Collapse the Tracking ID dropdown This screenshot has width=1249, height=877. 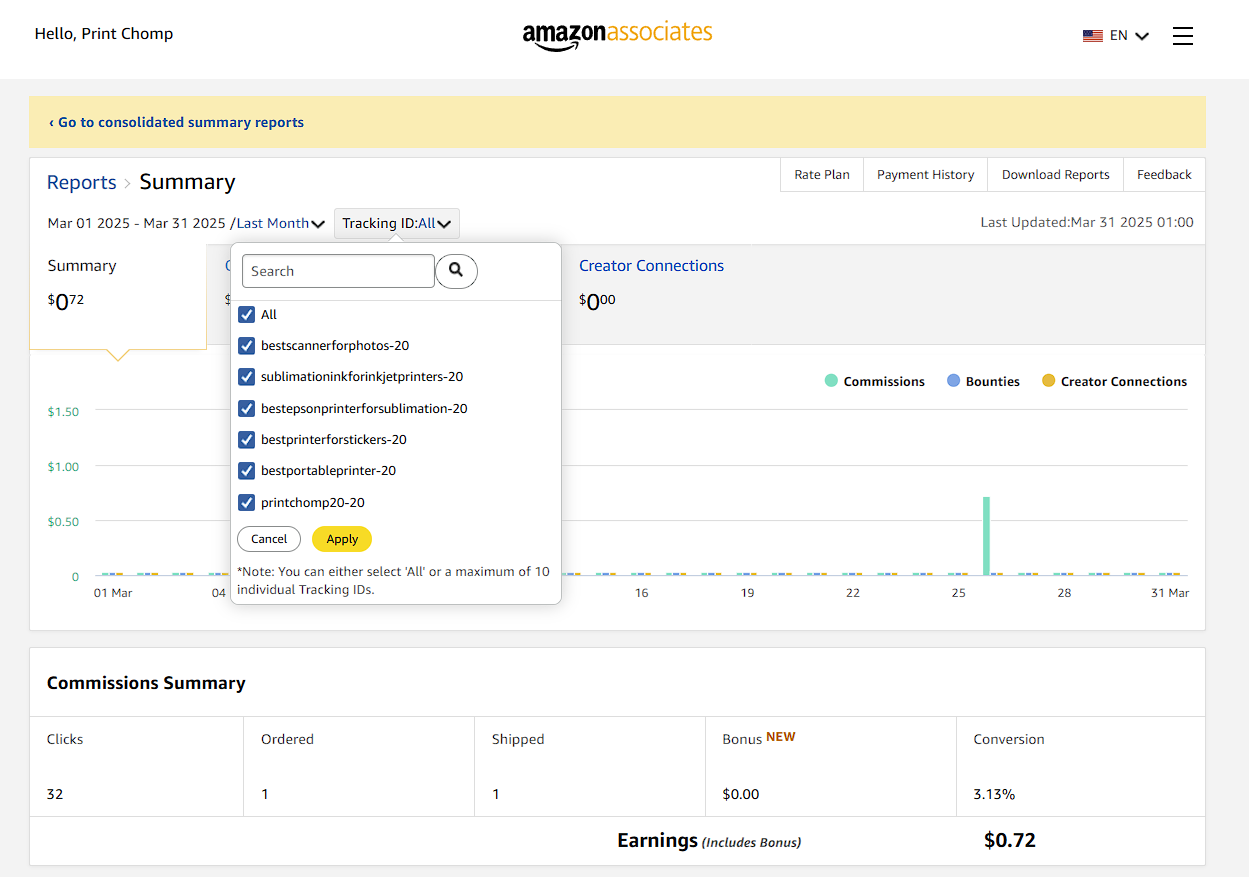397,223
